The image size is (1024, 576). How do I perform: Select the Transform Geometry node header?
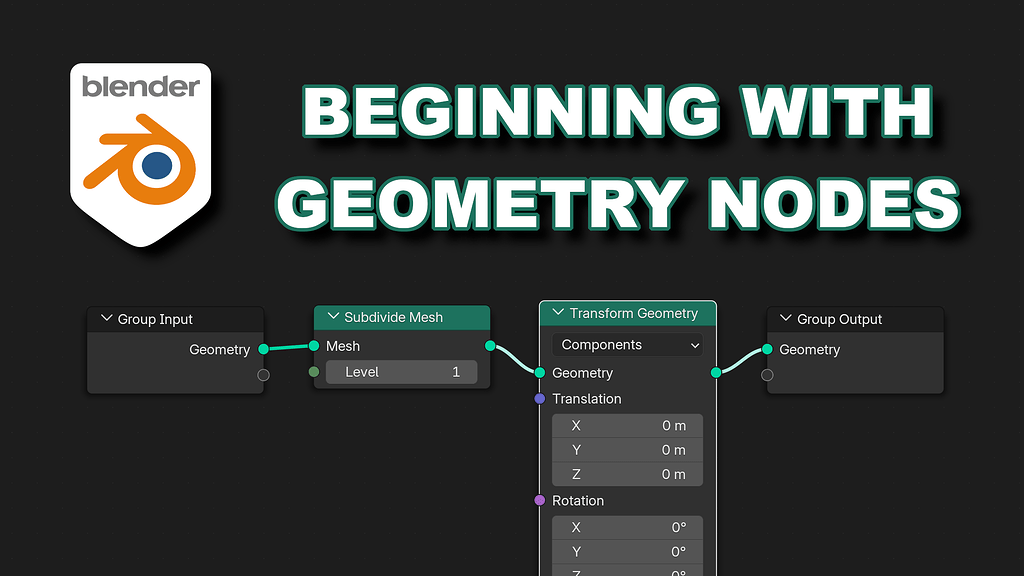click(628, 313)
